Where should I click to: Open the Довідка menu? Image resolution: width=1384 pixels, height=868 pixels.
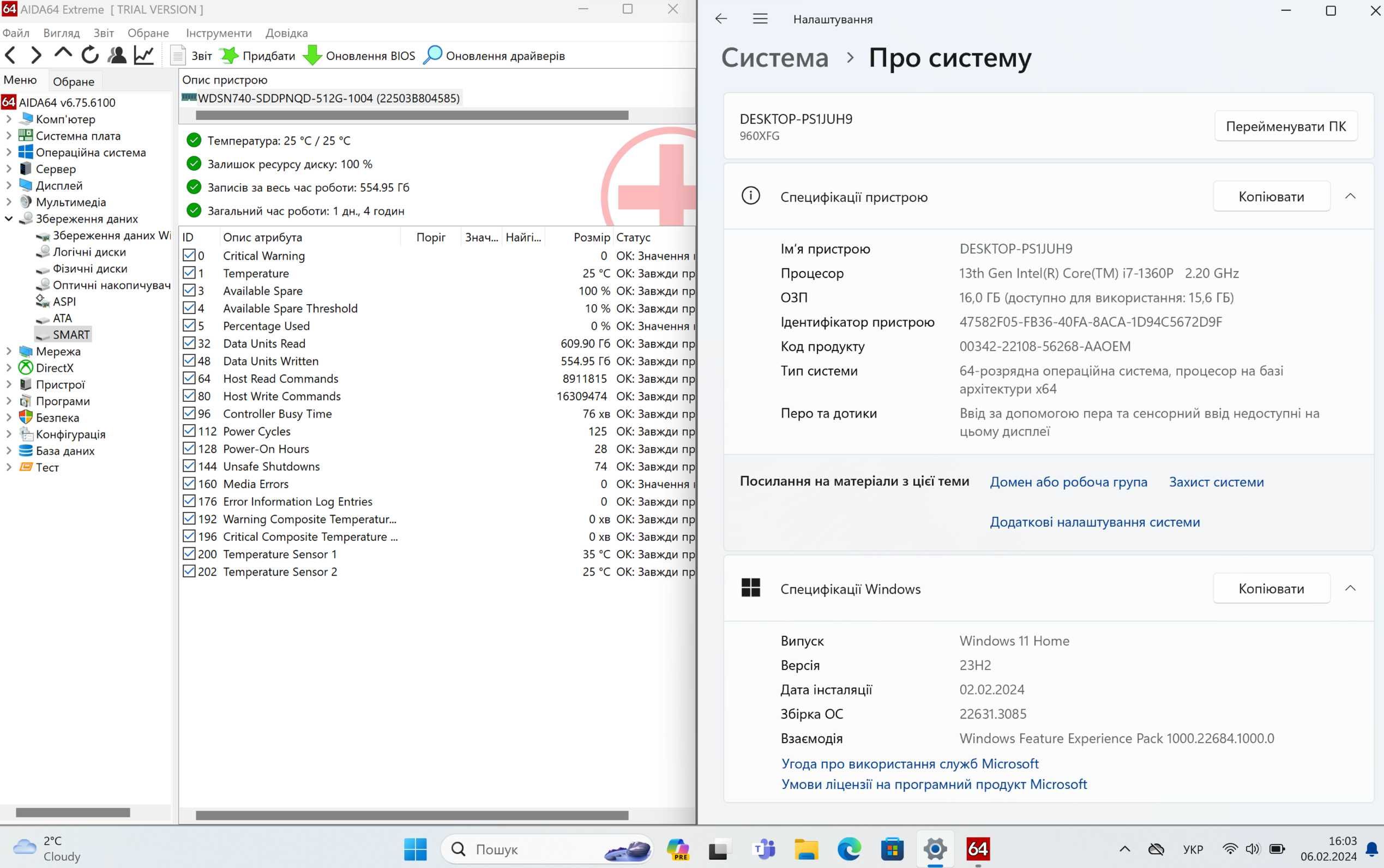click(286, 33)
